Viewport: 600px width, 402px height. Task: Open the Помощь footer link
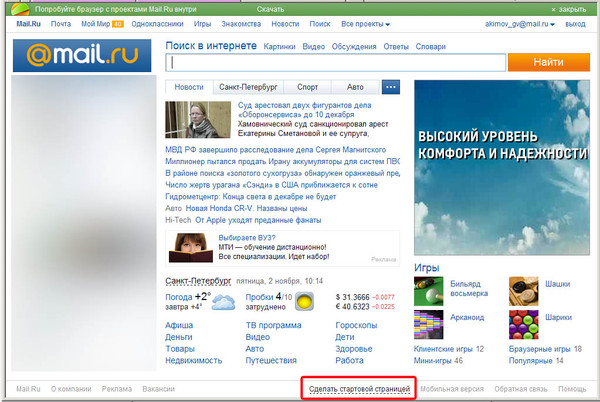click(572, 389)
